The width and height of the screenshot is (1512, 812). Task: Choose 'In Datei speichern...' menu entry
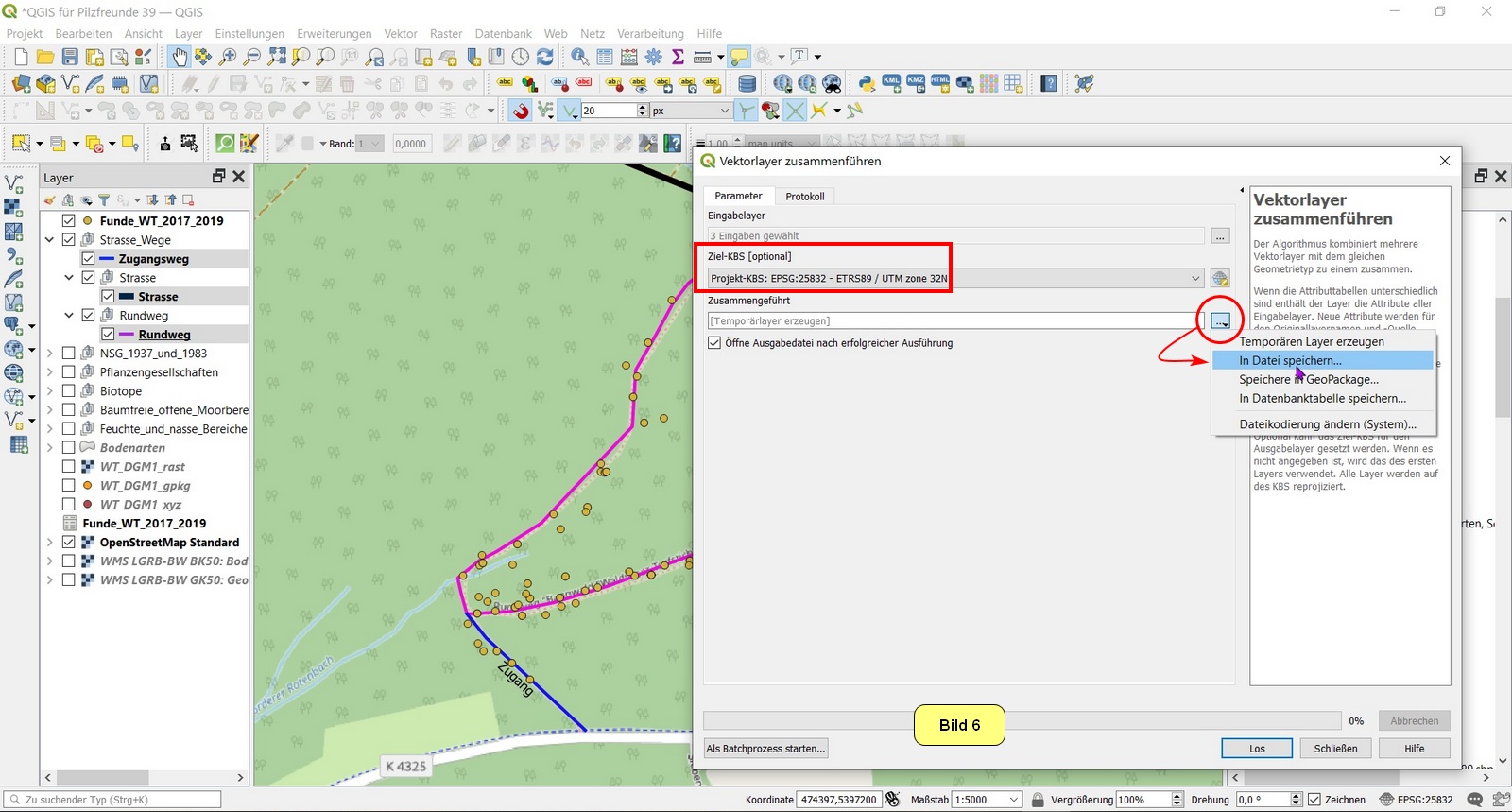[1290, 360]
